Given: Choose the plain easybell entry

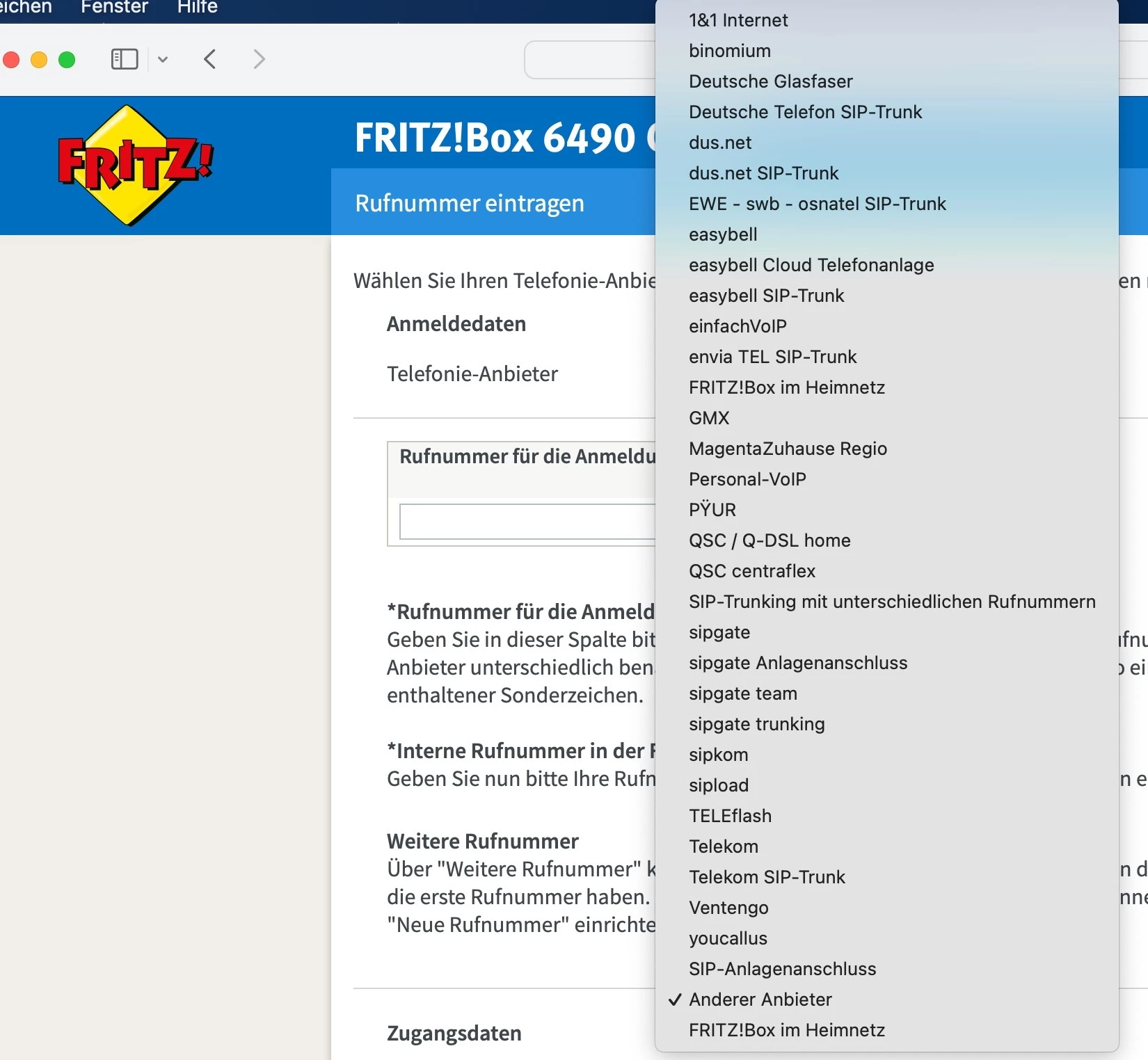Looking at the screenshot, I should click(x=887, y=234).
